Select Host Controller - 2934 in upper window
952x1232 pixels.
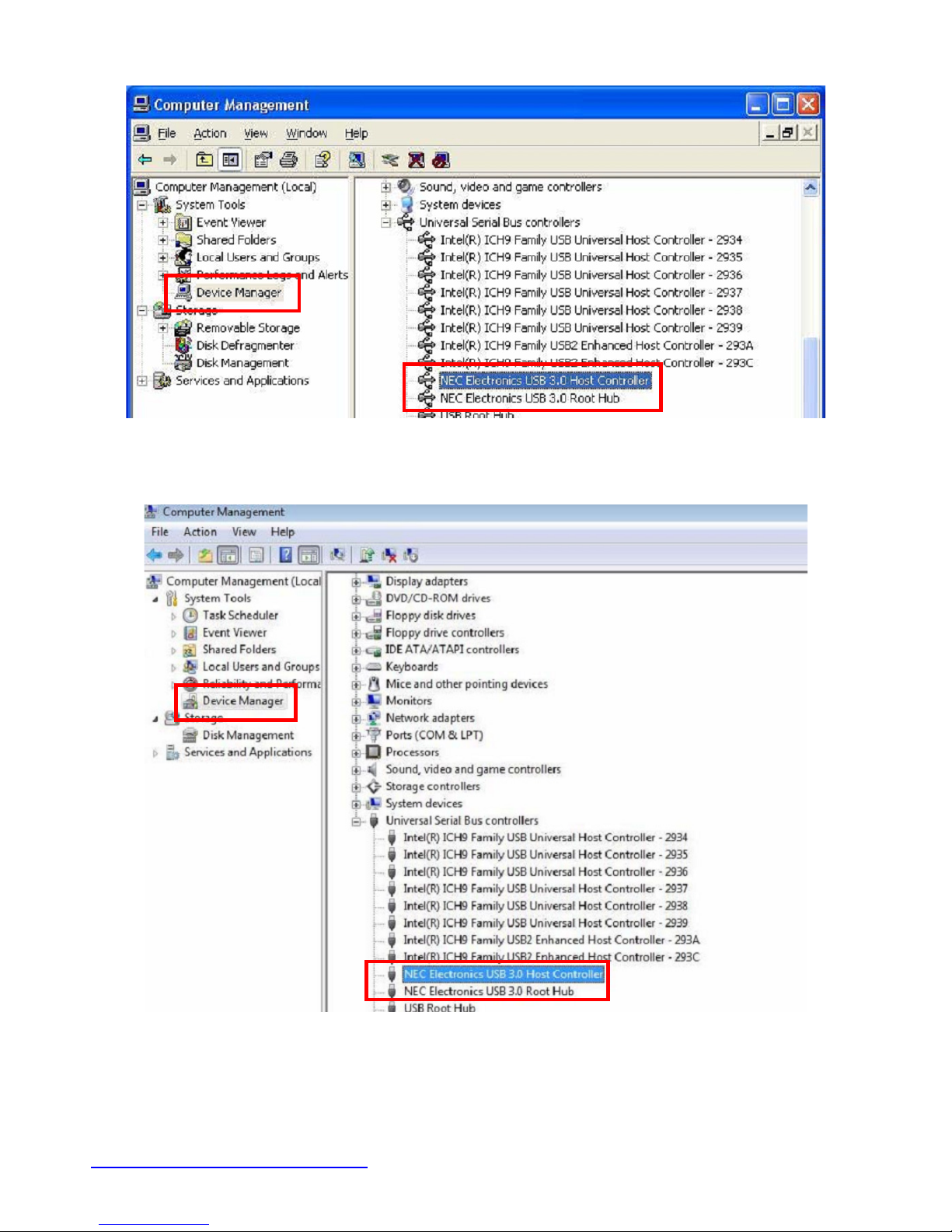click(x=591, y=240)
